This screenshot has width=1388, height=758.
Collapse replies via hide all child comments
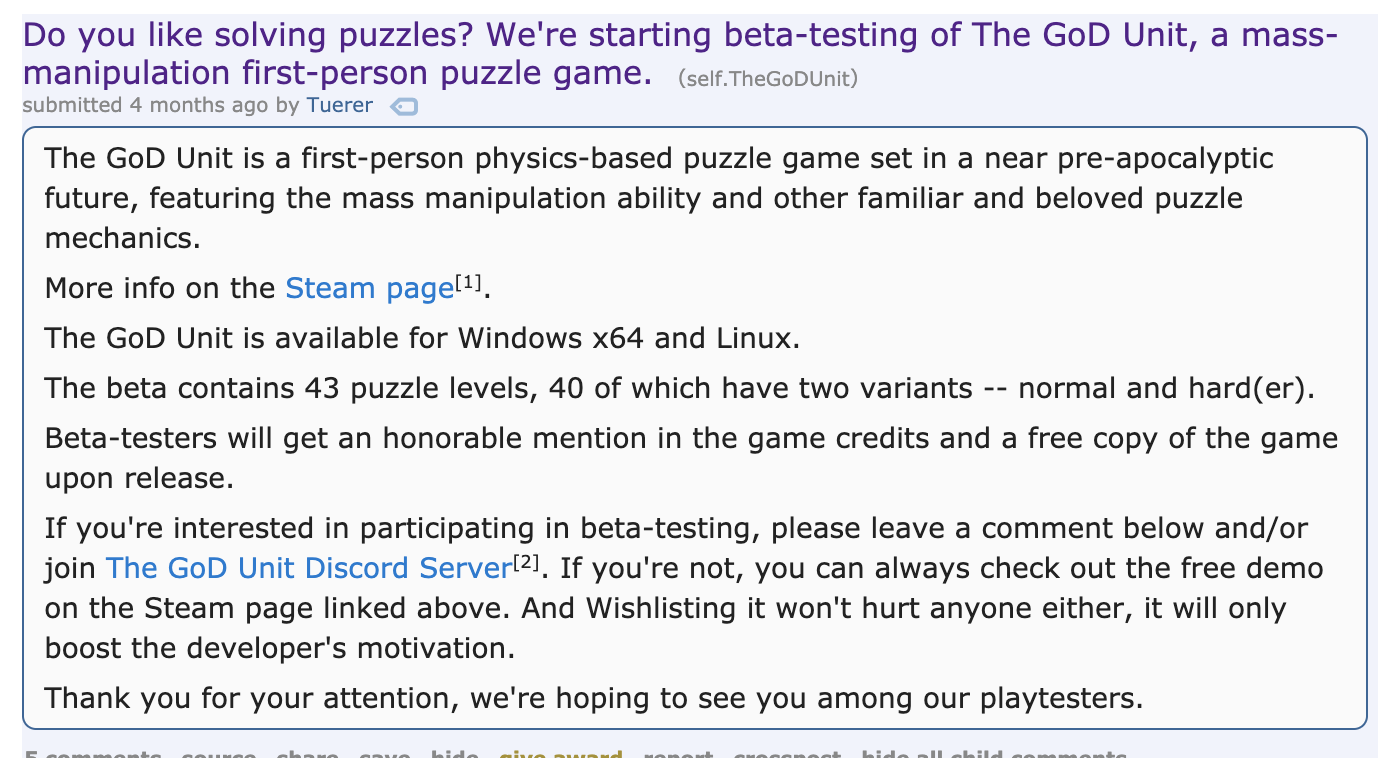pos(994,753)
